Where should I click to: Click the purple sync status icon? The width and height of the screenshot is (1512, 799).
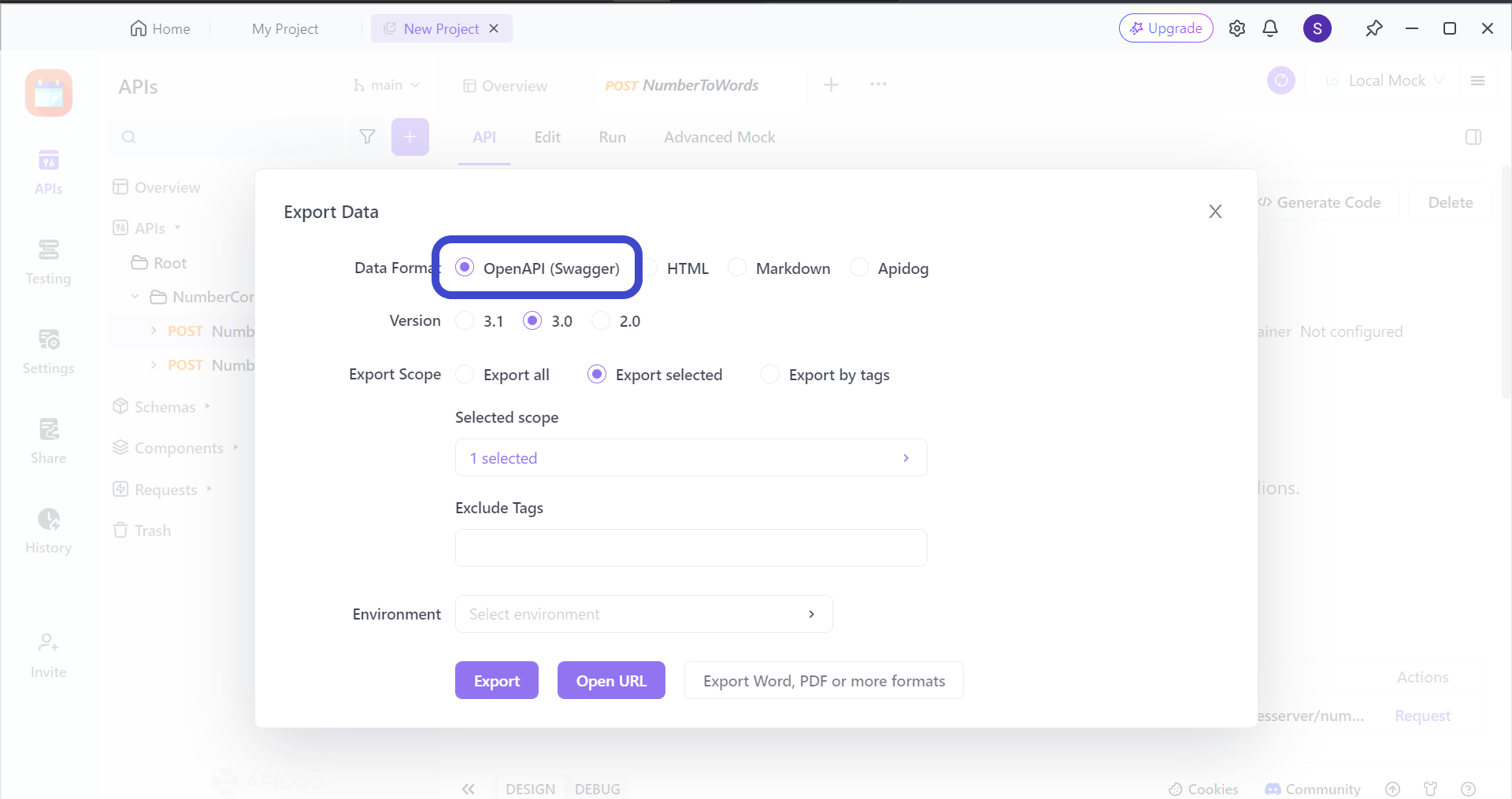pyautogui.click(x=1281, y=80)
